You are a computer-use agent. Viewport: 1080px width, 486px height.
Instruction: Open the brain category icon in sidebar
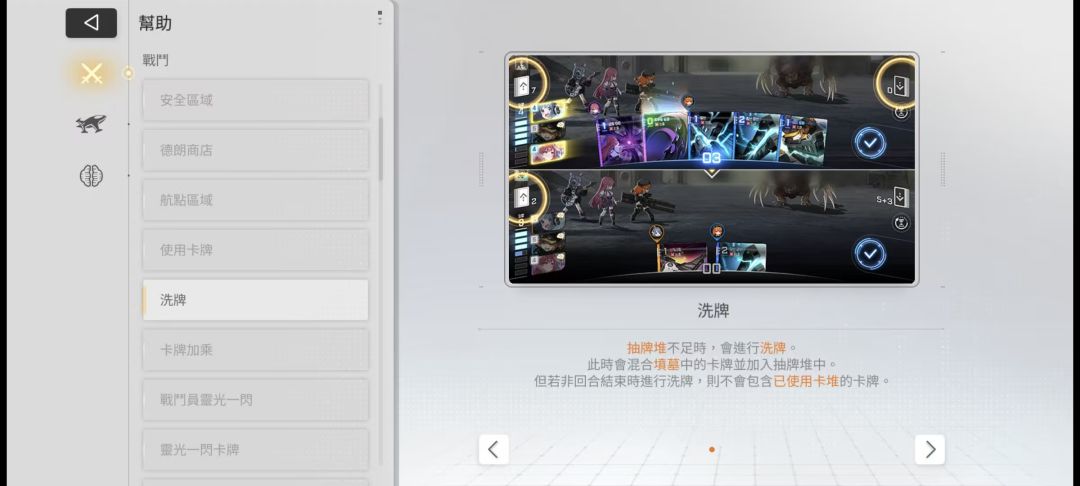point(91,176)
